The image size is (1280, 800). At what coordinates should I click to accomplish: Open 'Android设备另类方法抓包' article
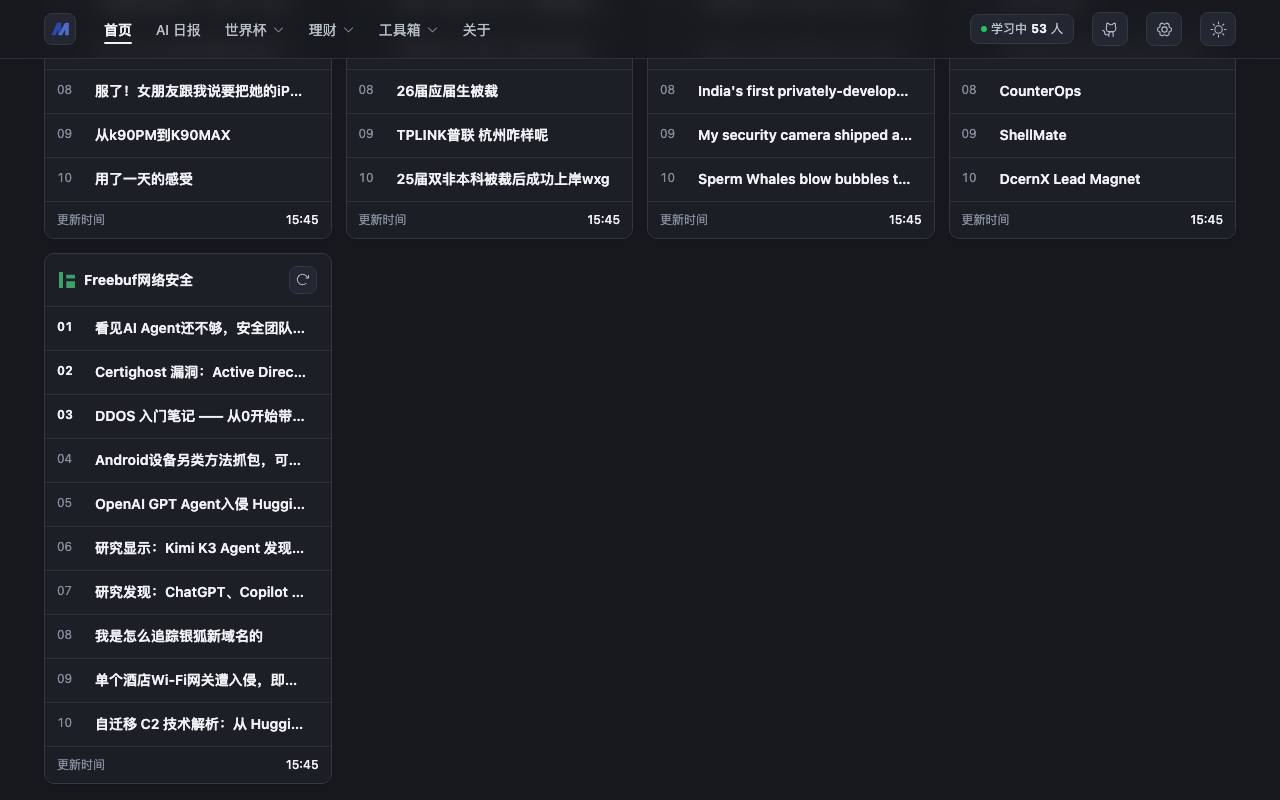188,460
